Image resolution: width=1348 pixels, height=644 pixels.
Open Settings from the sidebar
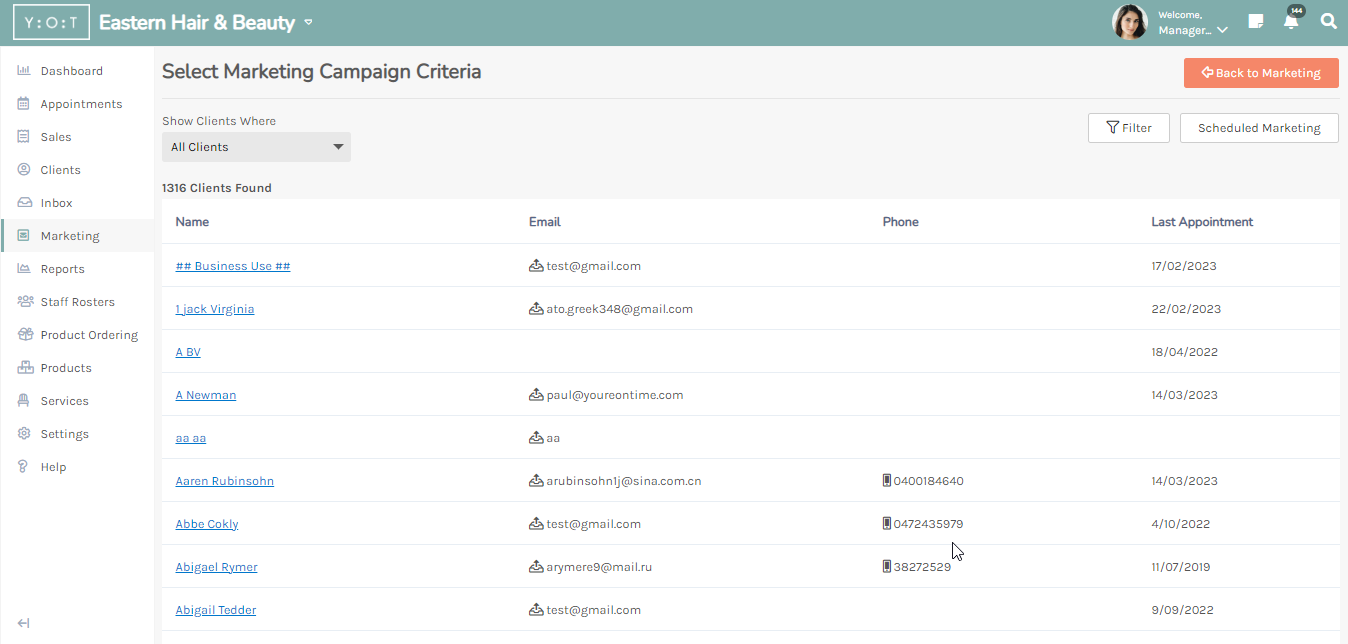click(x=64, y=434)
